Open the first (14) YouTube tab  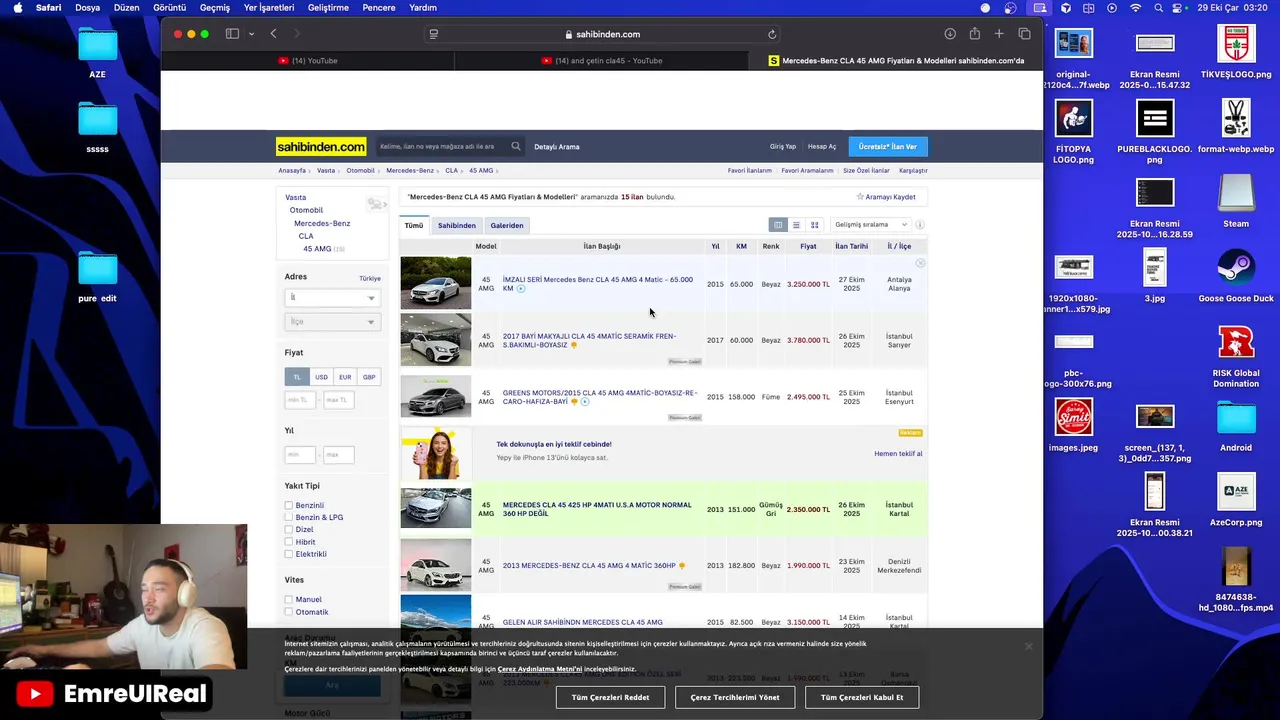coord(307,61)
